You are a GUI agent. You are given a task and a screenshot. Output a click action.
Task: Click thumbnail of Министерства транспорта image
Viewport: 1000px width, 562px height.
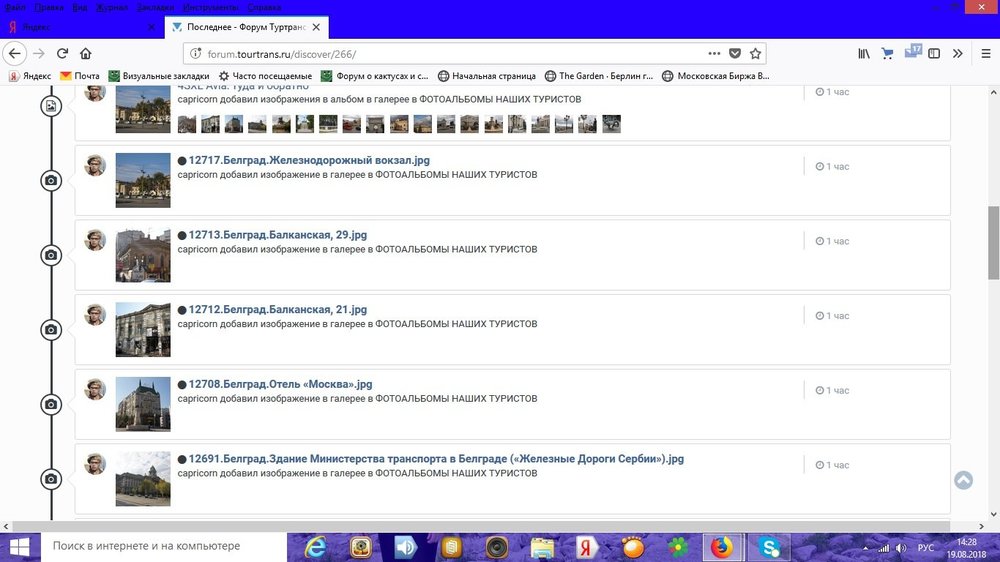[143, 478]
